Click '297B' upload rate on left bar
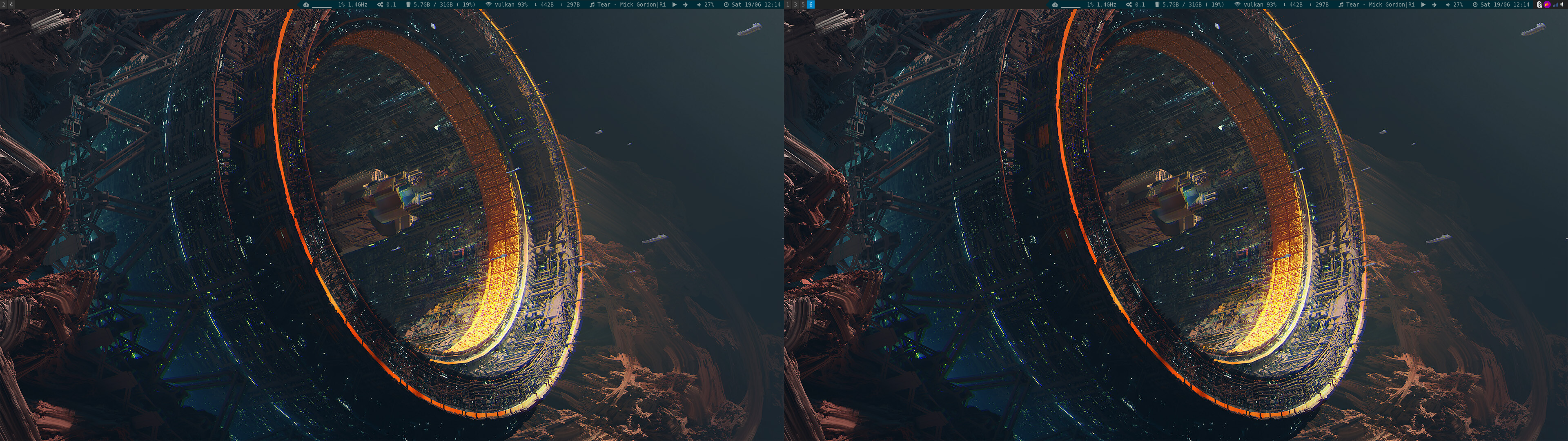The image size is (1568, 441). pos(573,5)
